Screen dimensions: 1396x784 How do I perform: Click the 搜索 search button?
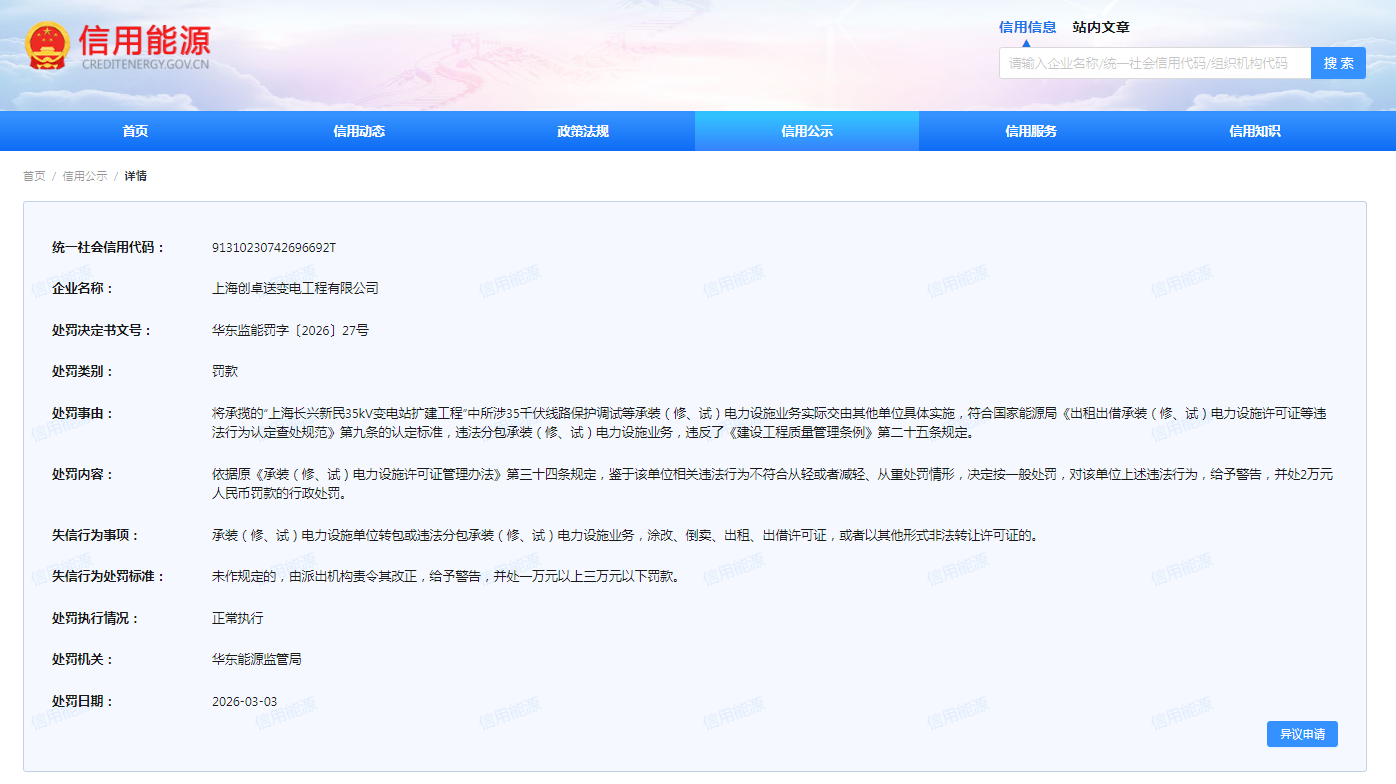coord(1339,62)
